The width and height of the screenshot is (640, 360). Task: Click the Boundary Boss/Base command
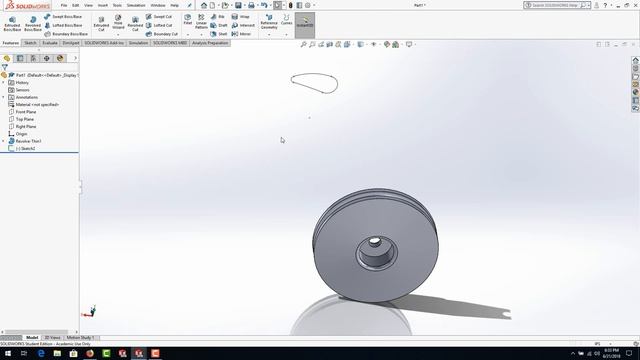(66, 34)
